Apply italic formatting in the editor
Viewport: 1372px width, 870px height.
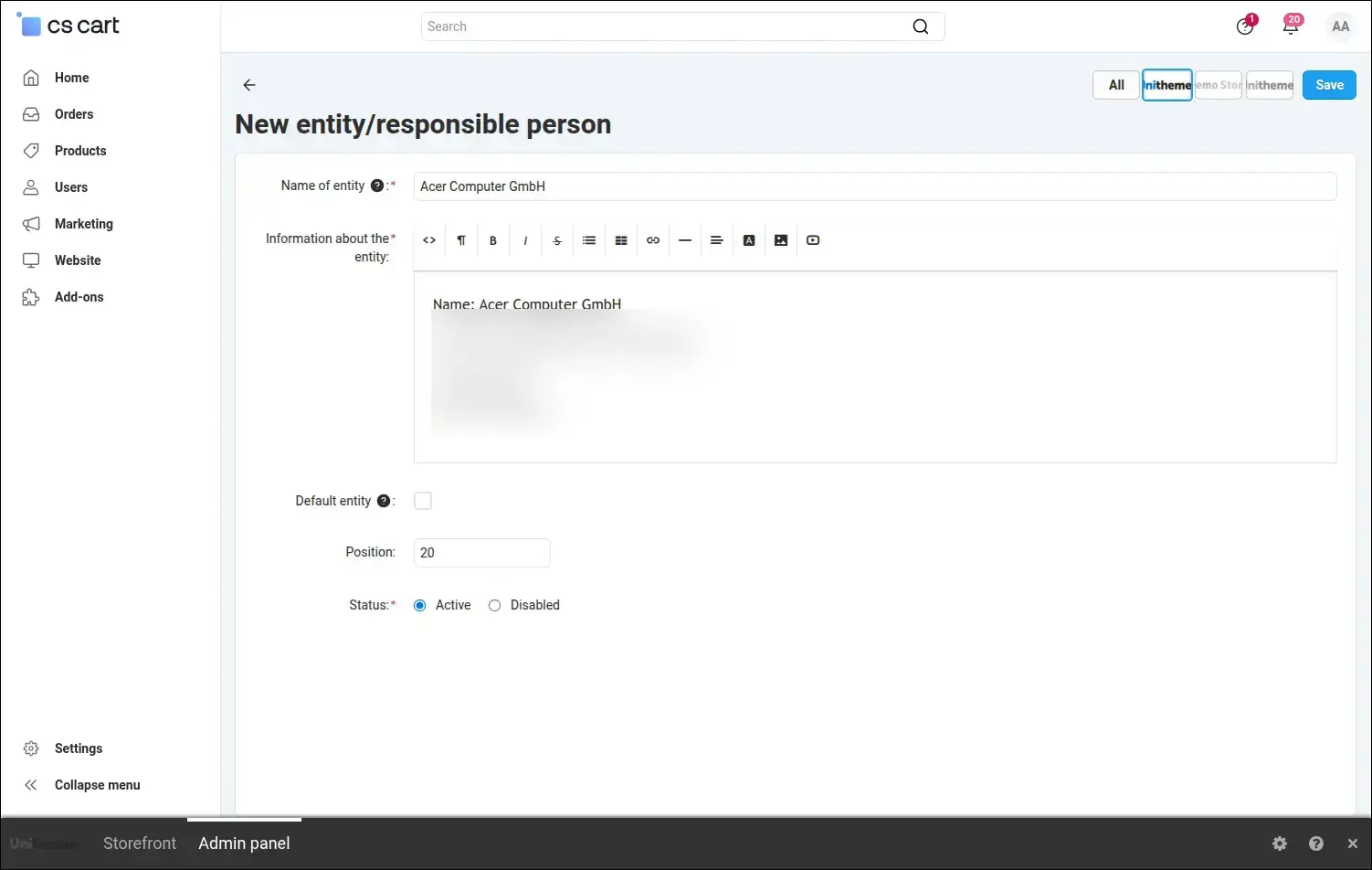point(525,240)
